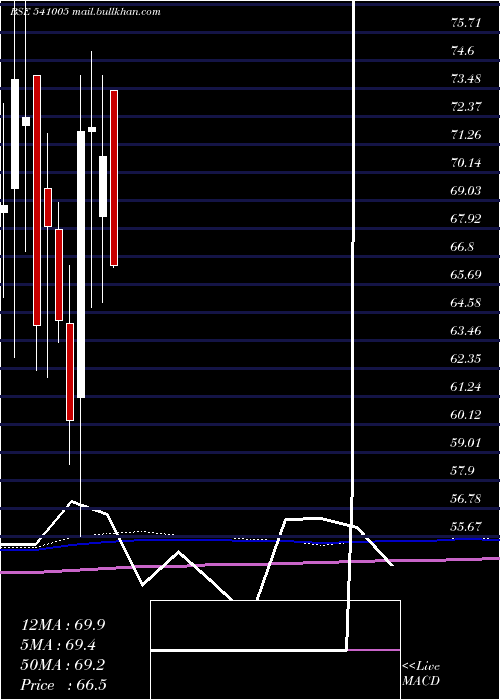Click the 61.24 price axis label
The image size is (500, 700).
pyautogui.click(x=466, y=387)
